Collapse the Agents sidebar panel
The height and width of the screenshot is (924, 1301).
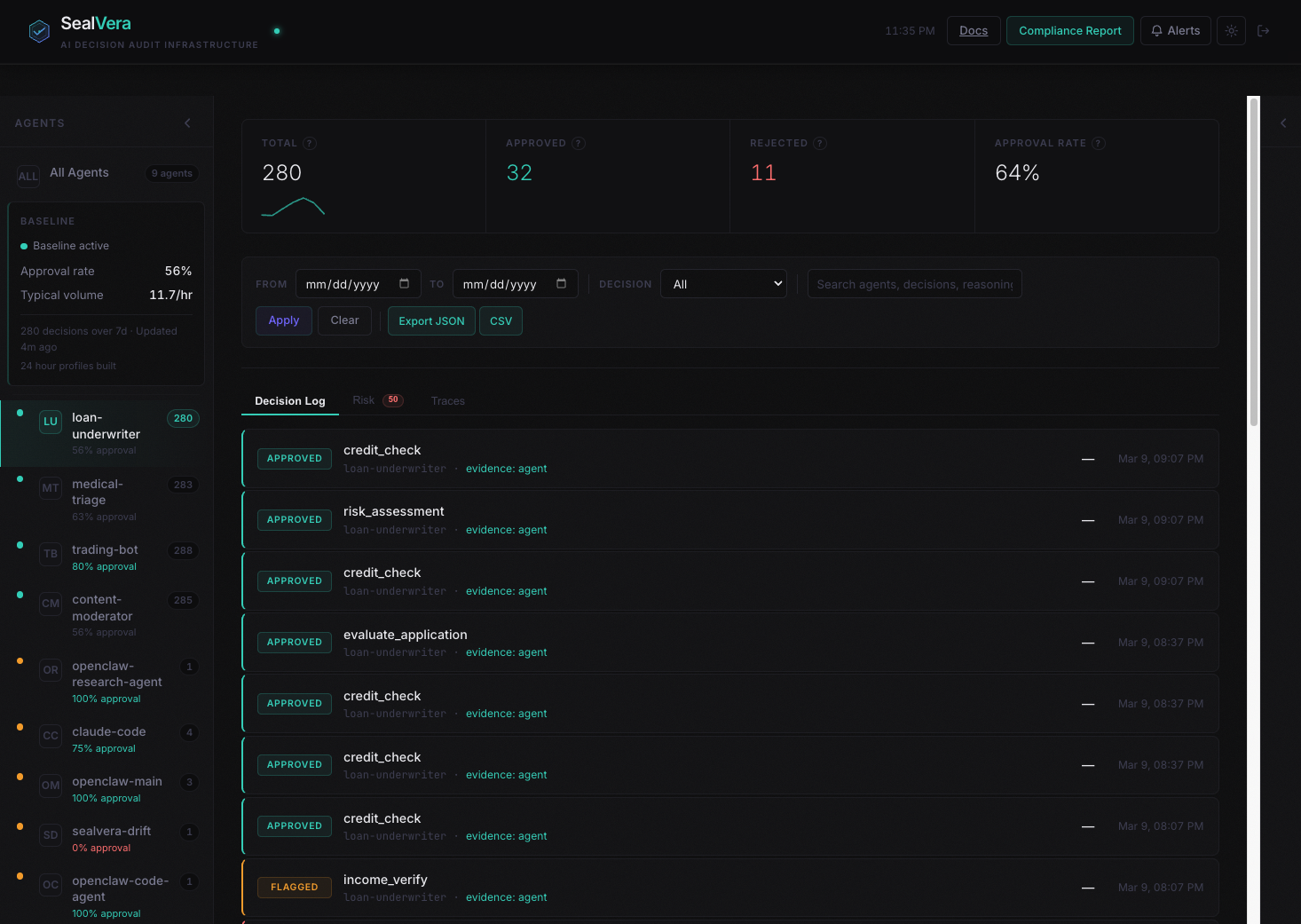coord(187,123)
